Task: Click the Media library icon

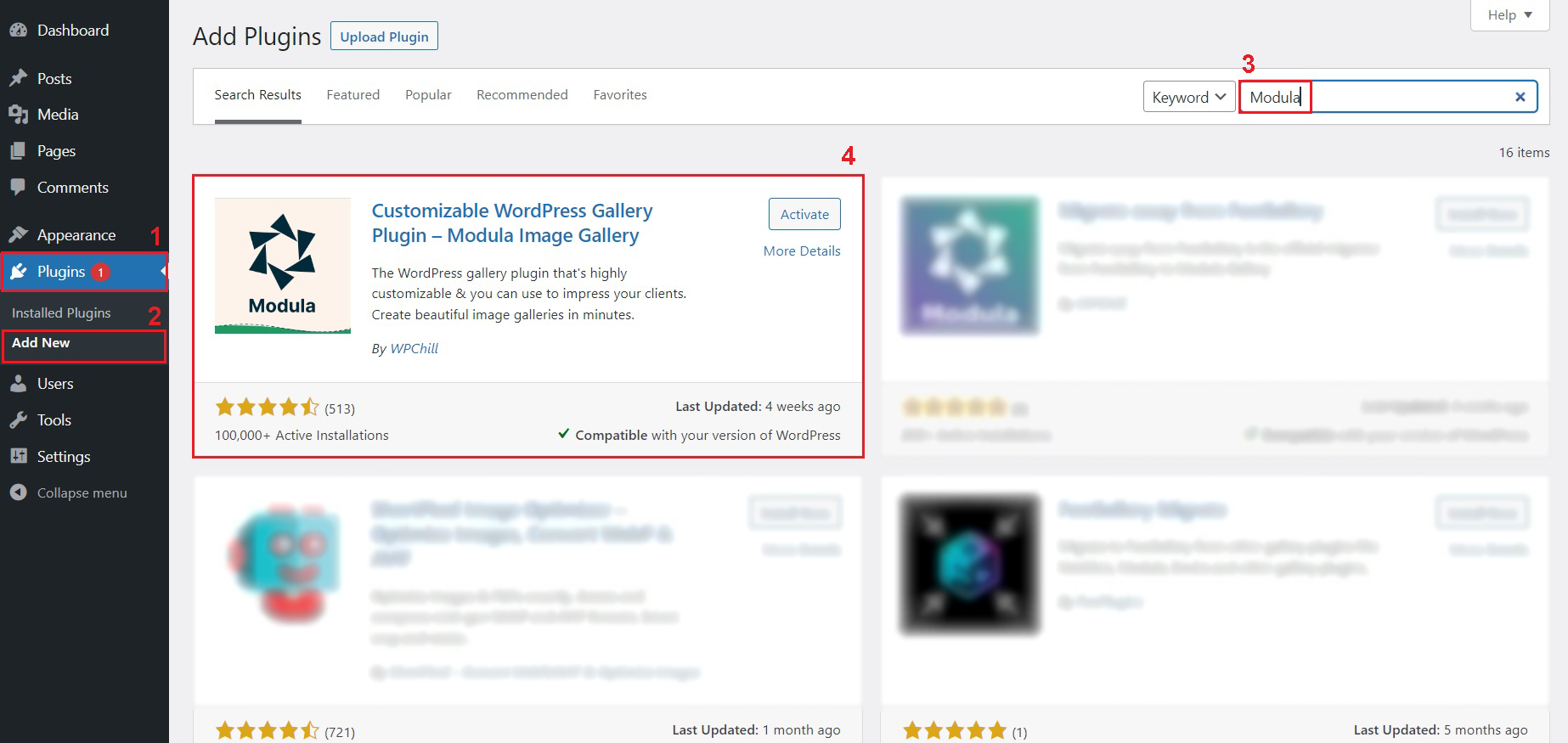Action: (x=19, y=115)
